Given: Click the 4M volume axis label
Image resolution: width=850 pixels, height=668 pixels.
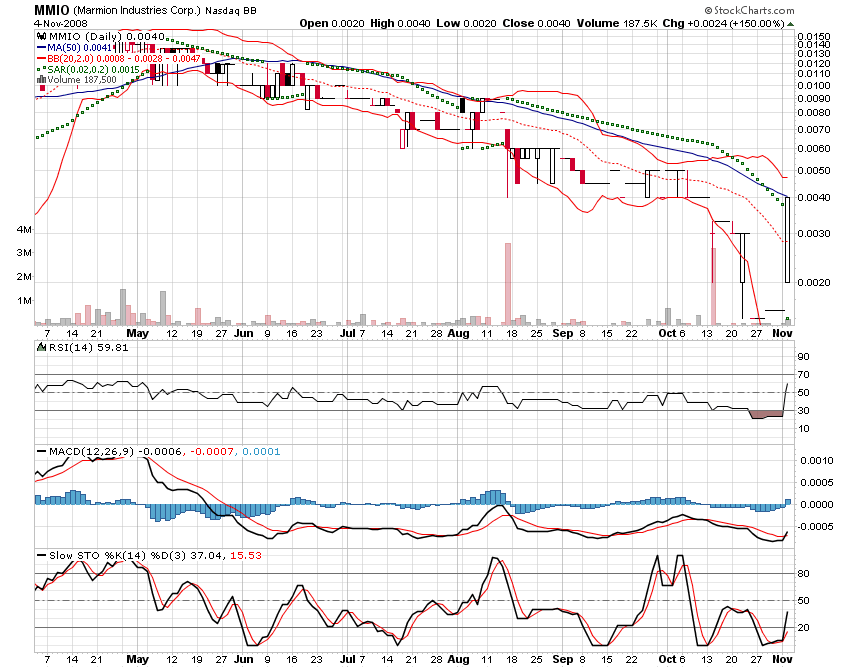Looking at the screenshot, I should click(x=24, y=230).
